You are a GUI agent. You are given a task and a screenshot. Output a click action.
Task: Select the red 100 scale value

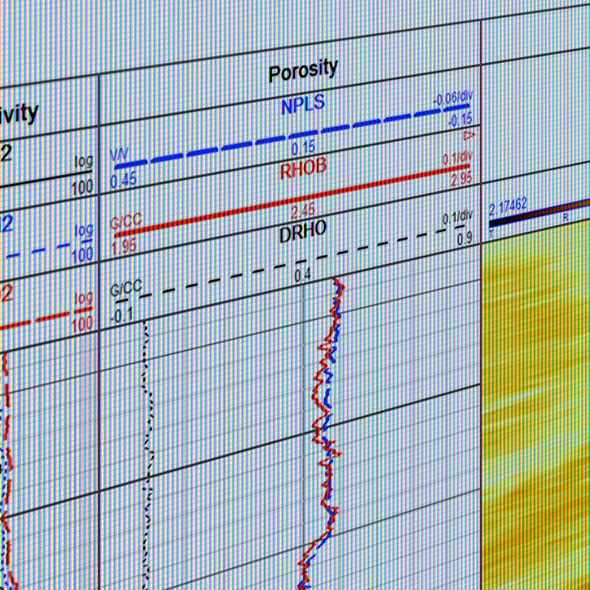(x=82, y=324)
